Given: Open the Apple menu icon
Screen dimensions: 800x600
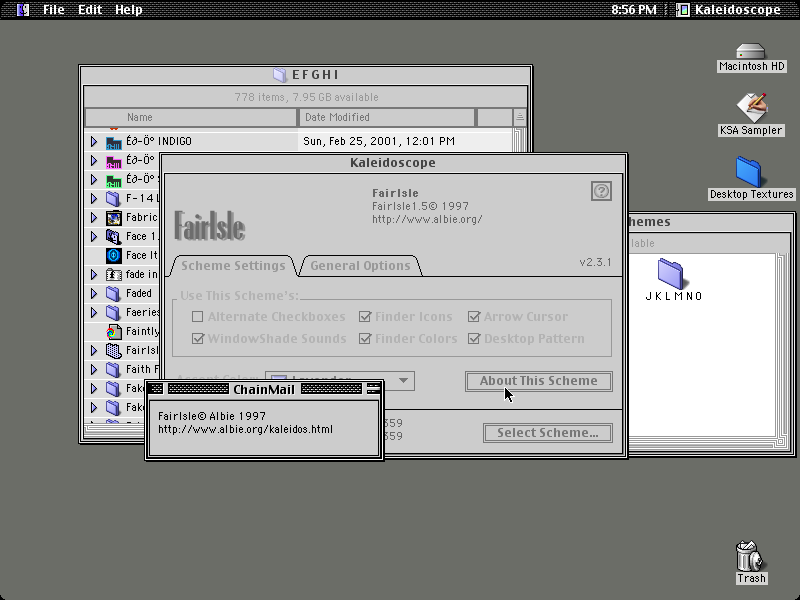Looking at the screenshot, I should point(23,9).
